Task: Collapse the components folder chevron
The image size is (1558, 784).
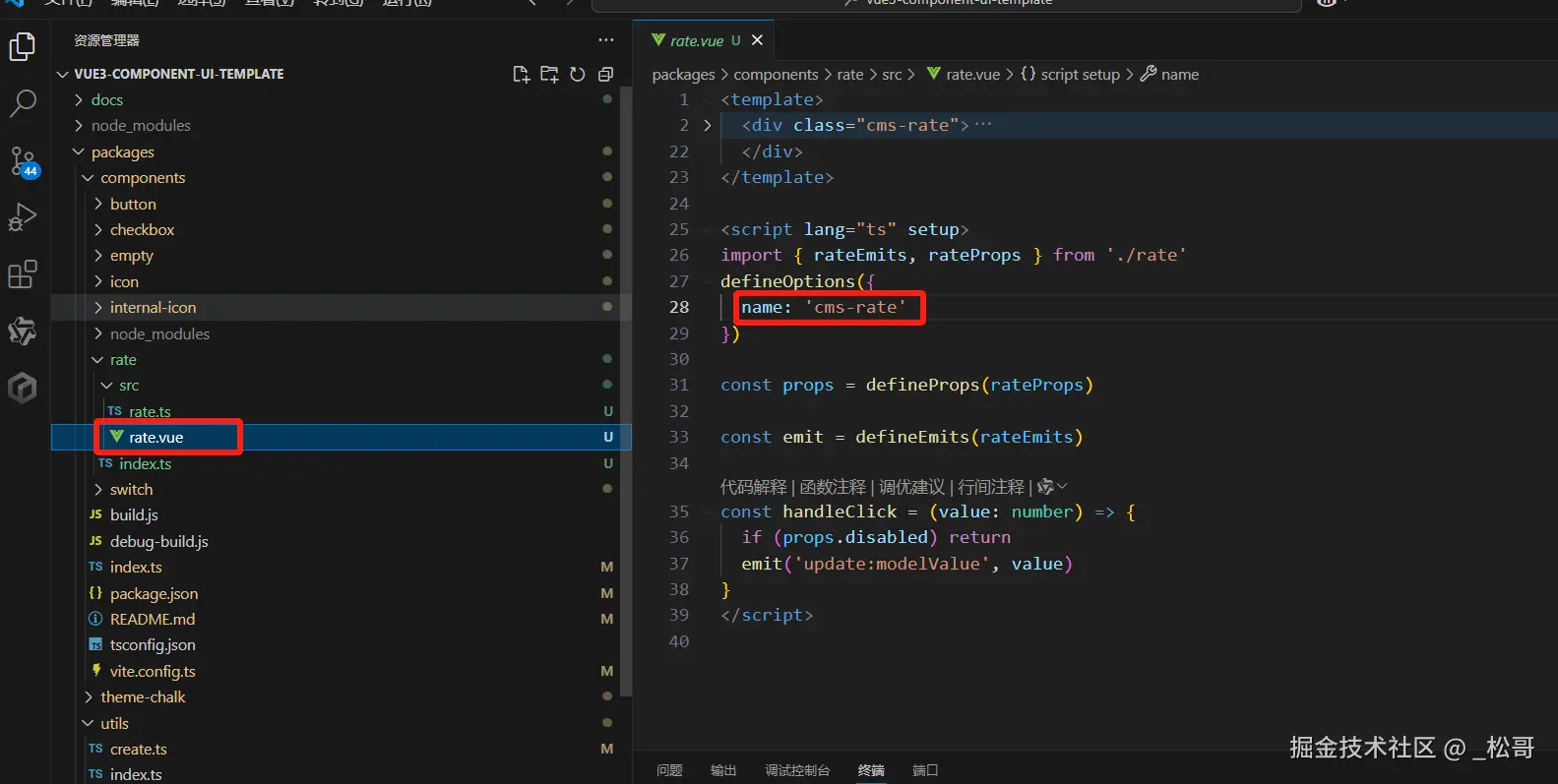Action: tap(88, 177)
